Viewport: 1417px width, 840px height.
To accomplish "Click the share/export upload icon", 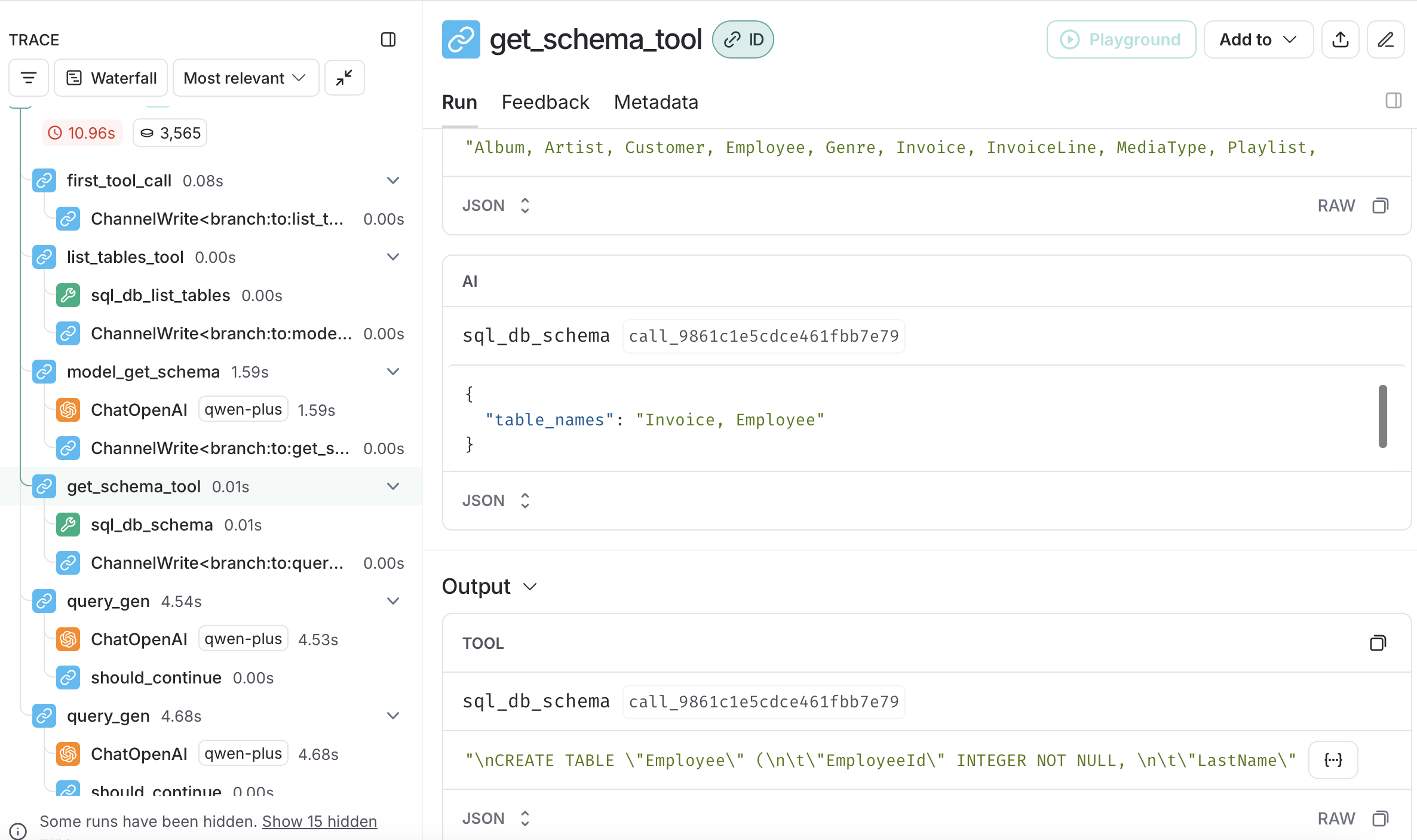I will point(1340,39).
